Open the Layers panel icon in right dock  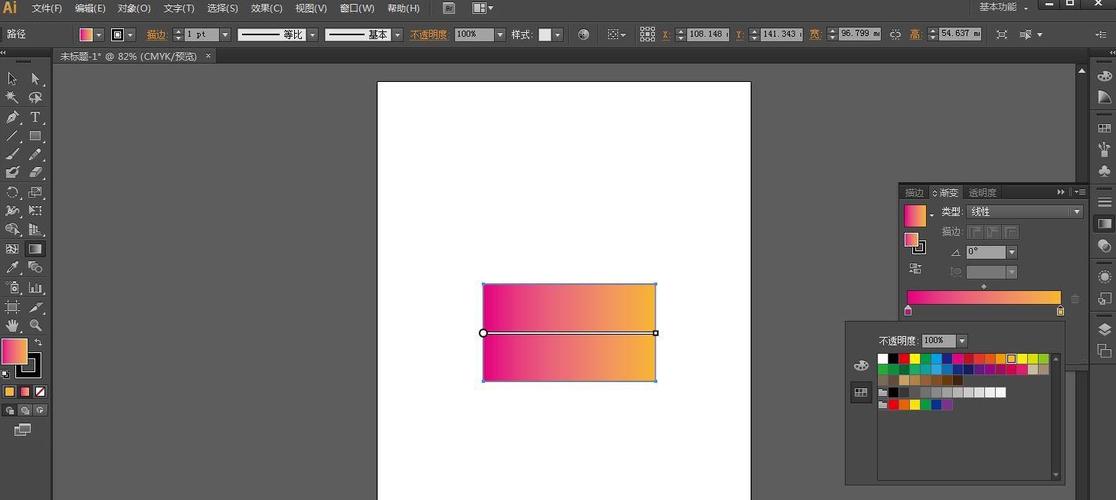pyautogui.click(x=1104, y=329)
